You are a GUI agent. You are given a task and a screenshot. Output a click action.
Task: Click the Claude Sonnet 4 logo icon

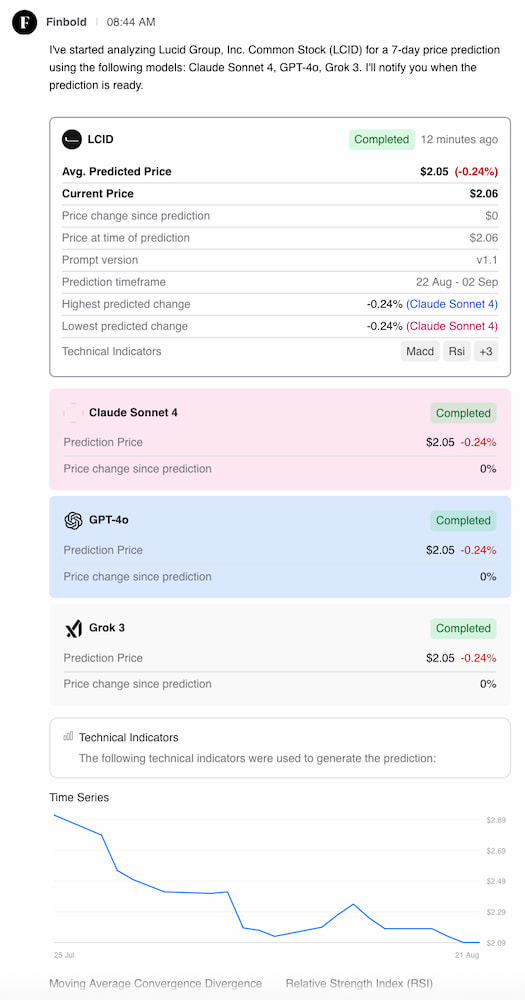(x=73, y=413)
